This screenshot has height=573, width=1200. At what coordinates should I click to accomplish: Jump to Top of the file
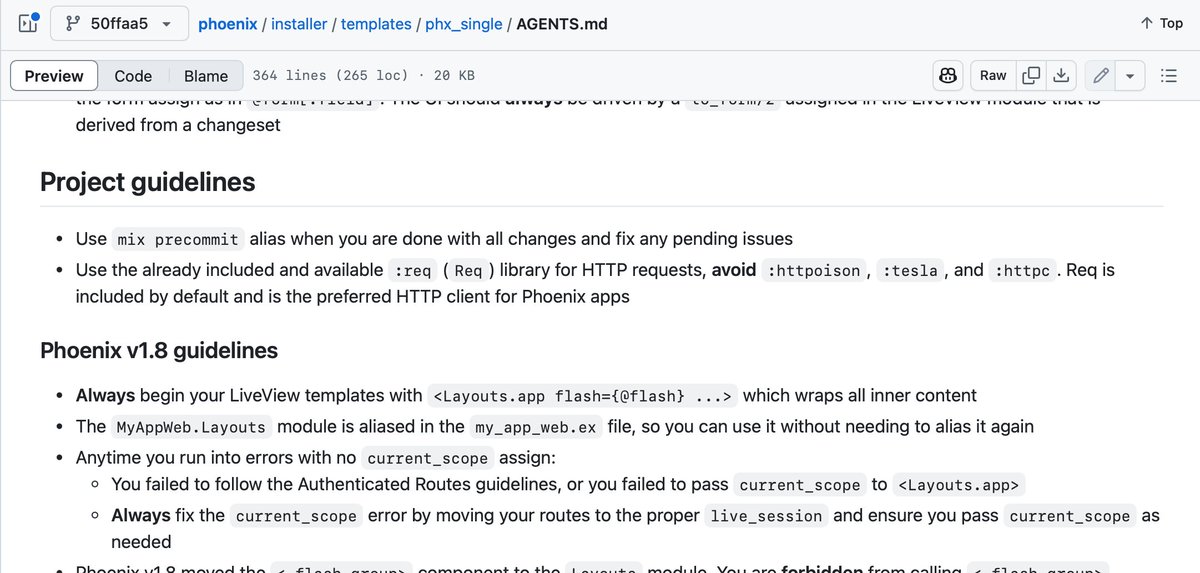click(1161, 23)
